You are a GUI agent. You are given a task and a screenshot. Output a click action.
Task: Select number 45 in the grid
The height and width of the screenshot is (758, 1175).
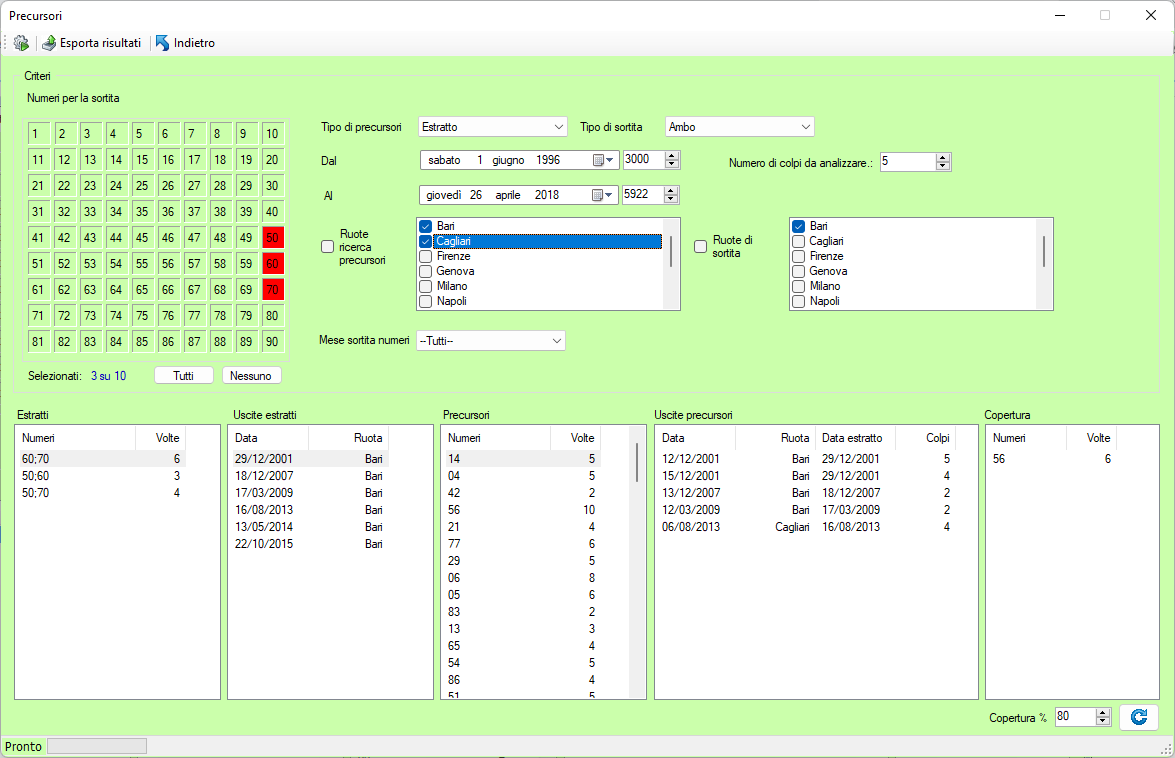pyautogui.click(x=143, y=238)
